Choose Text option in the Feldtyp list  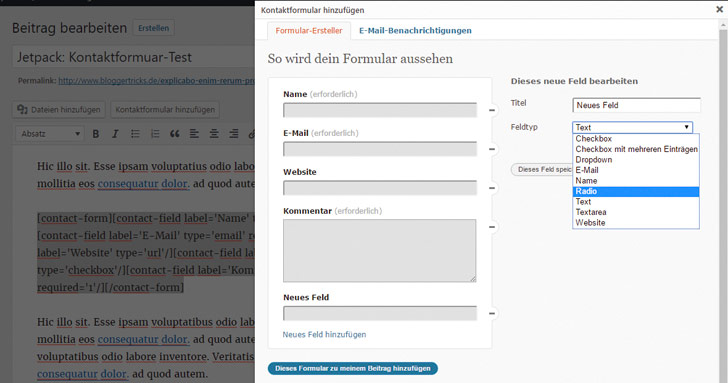[x=636, y=202]
